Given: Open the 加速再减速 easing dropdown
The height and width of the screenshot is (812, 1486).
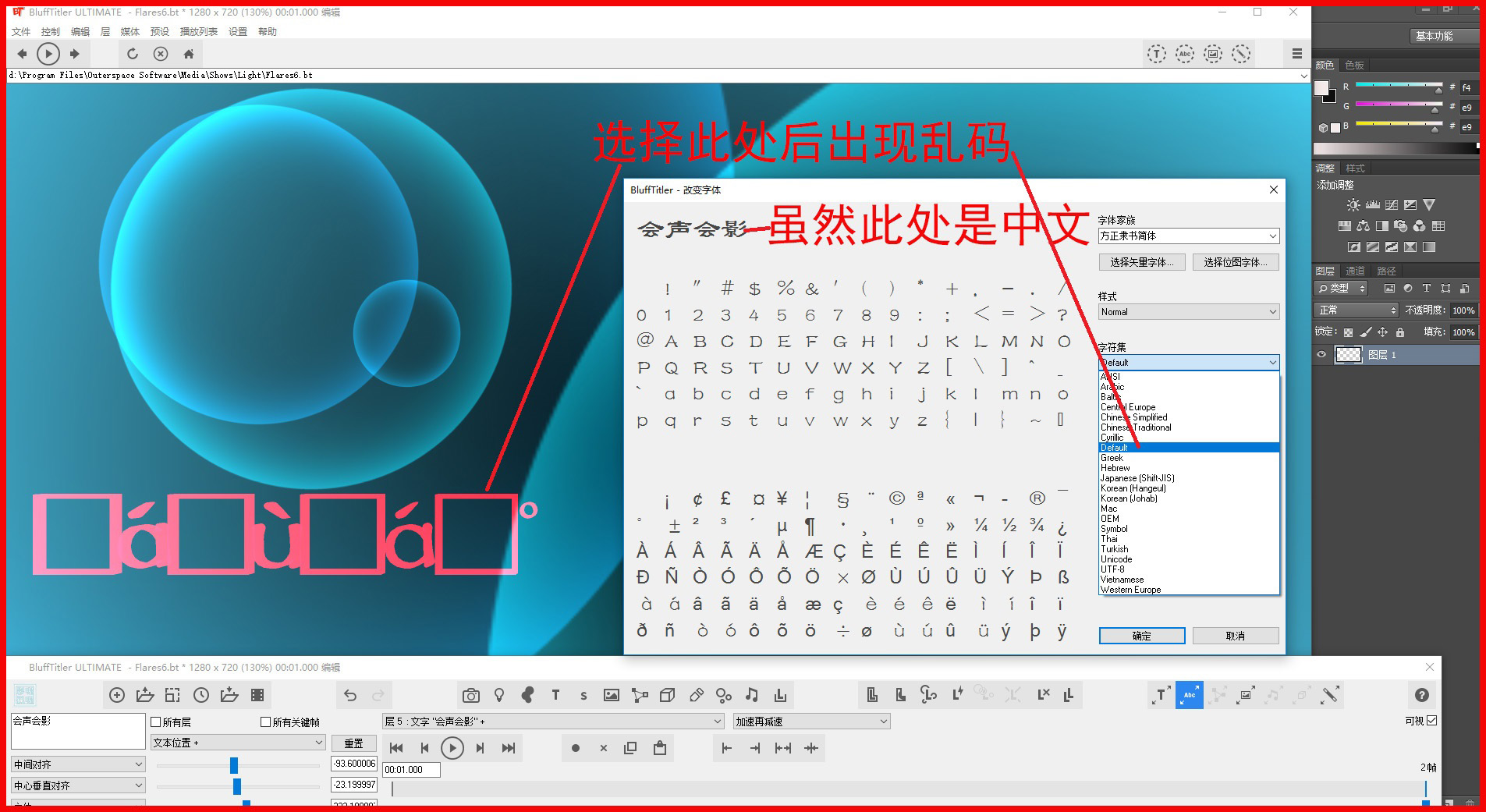Looking at the screenshot, I should 811,722.
